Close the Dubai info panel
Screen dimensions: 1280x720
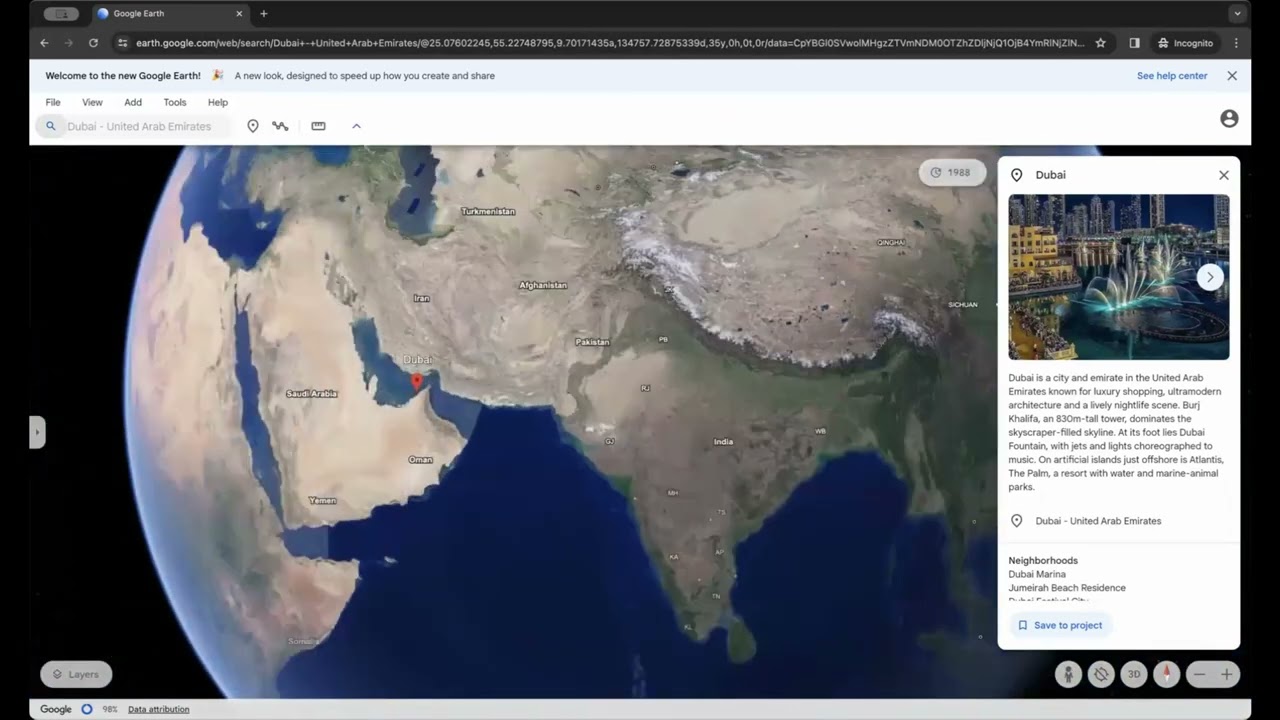pyautogui.click(x=1223, y=175)
